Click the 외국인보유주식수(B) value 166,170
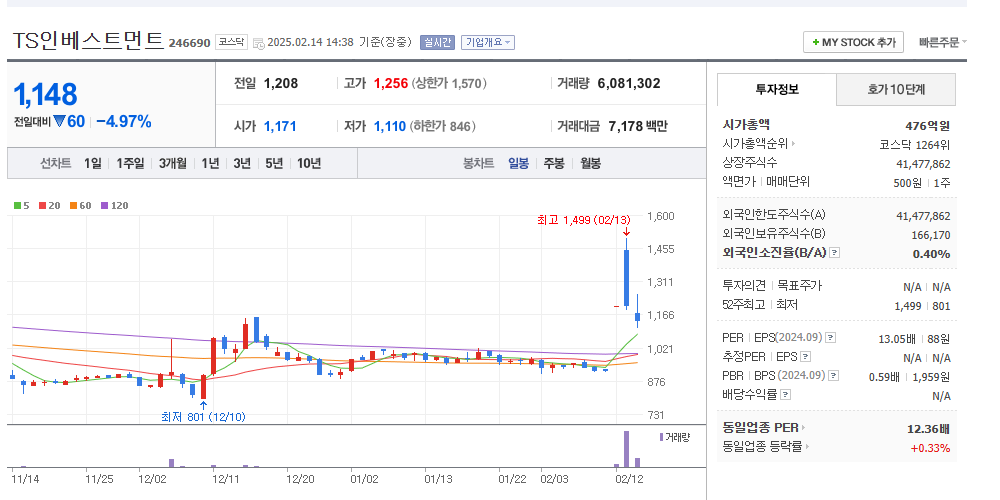This screenshot has height=500, width=1000. [931, 235]
